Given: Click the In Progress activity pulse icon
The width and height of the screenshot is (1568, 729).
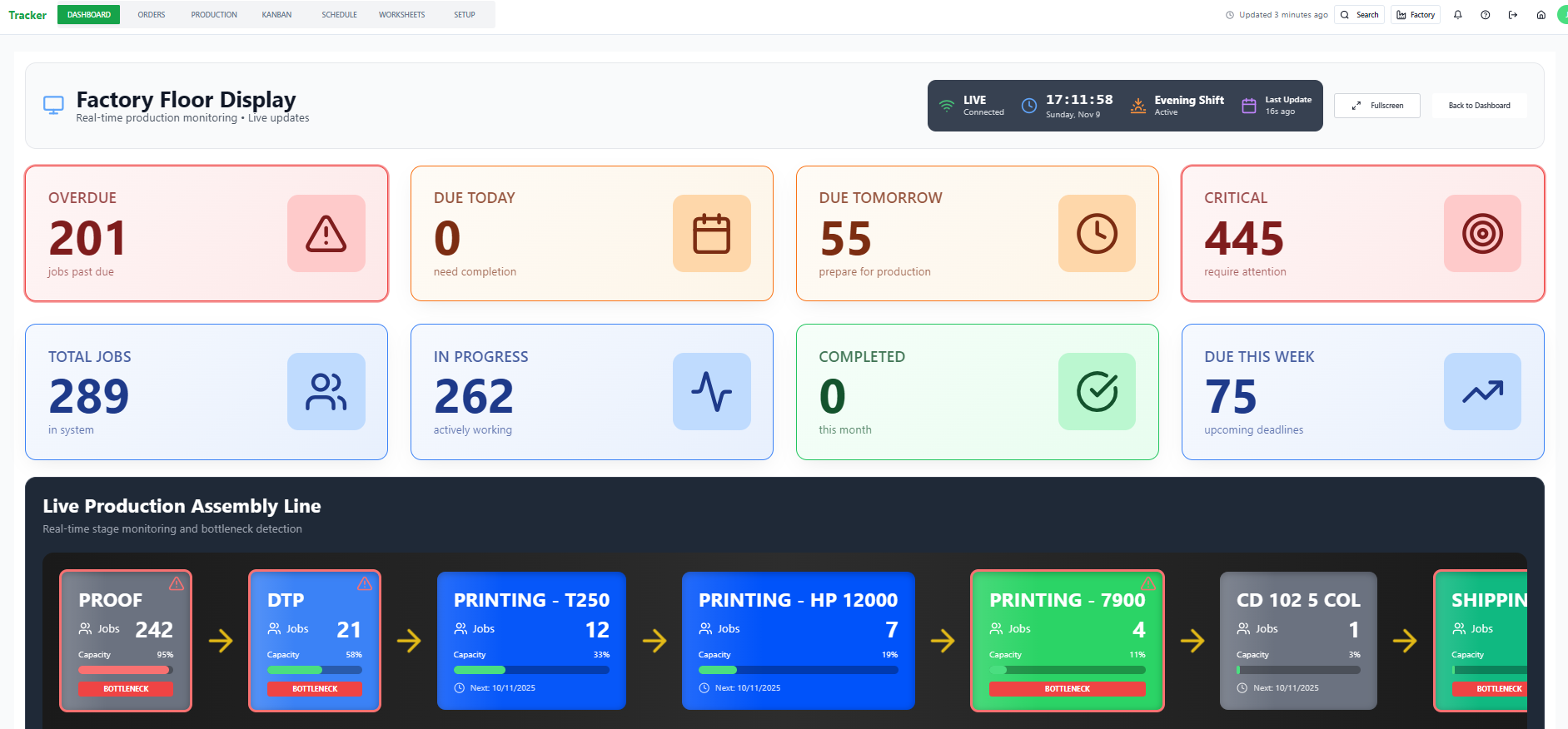Looking at the screenshot, I should pos(712,392).
